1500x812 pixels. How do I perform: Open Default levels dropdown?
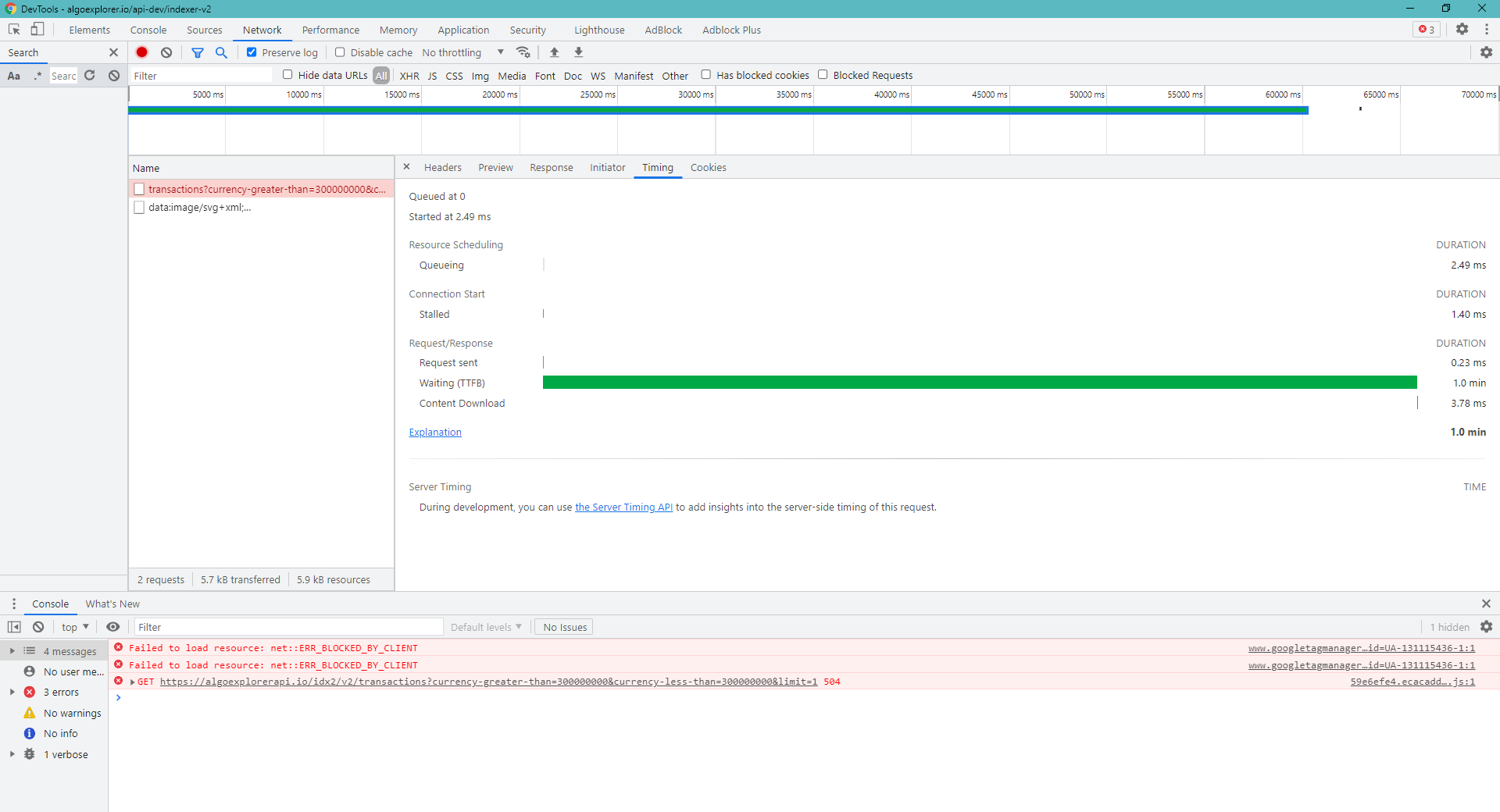[486, 627]
